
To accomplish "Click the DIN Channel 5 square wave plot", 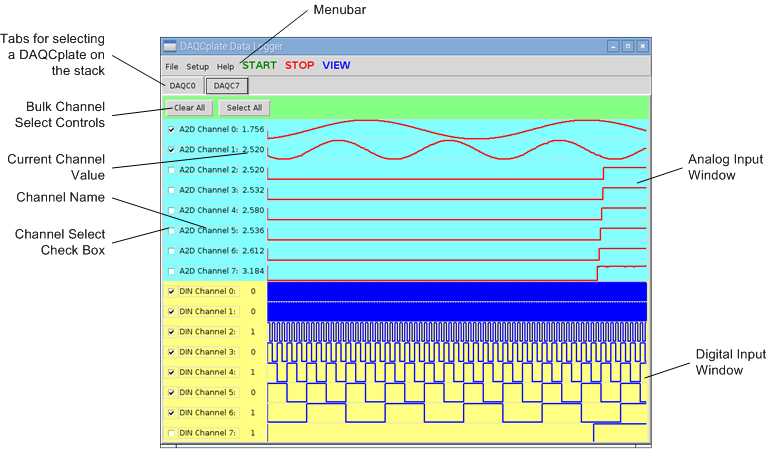I will [457, 392].
